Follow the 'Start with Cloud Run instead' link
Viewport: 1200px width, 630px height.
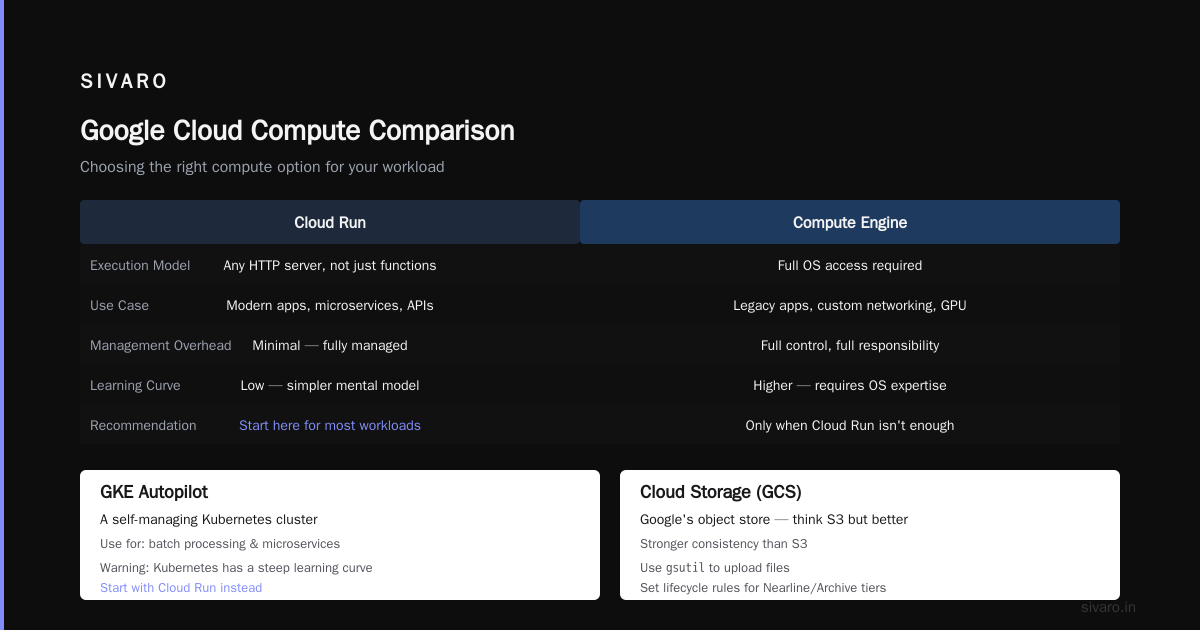pyautogui.click(x=181, y=588)
